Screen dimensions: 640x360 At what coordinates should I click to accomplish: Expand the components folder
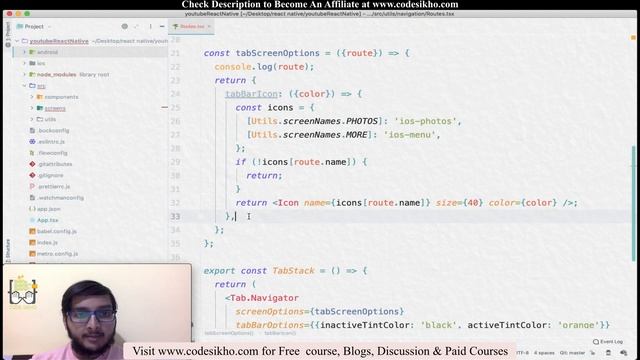(32, 97)
